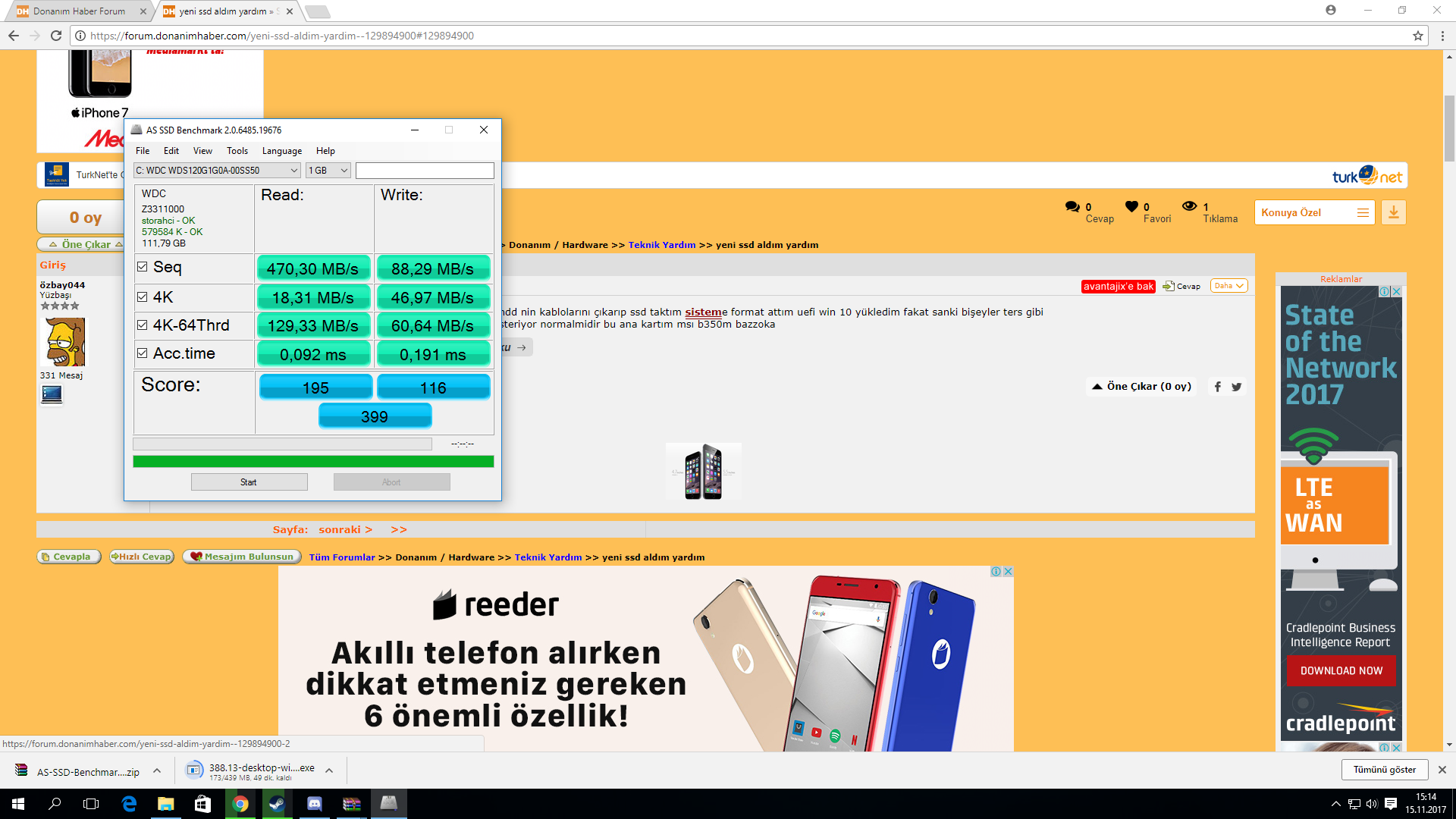Click the heart Favori icon
The image size is (1456, 819).
1131,206
